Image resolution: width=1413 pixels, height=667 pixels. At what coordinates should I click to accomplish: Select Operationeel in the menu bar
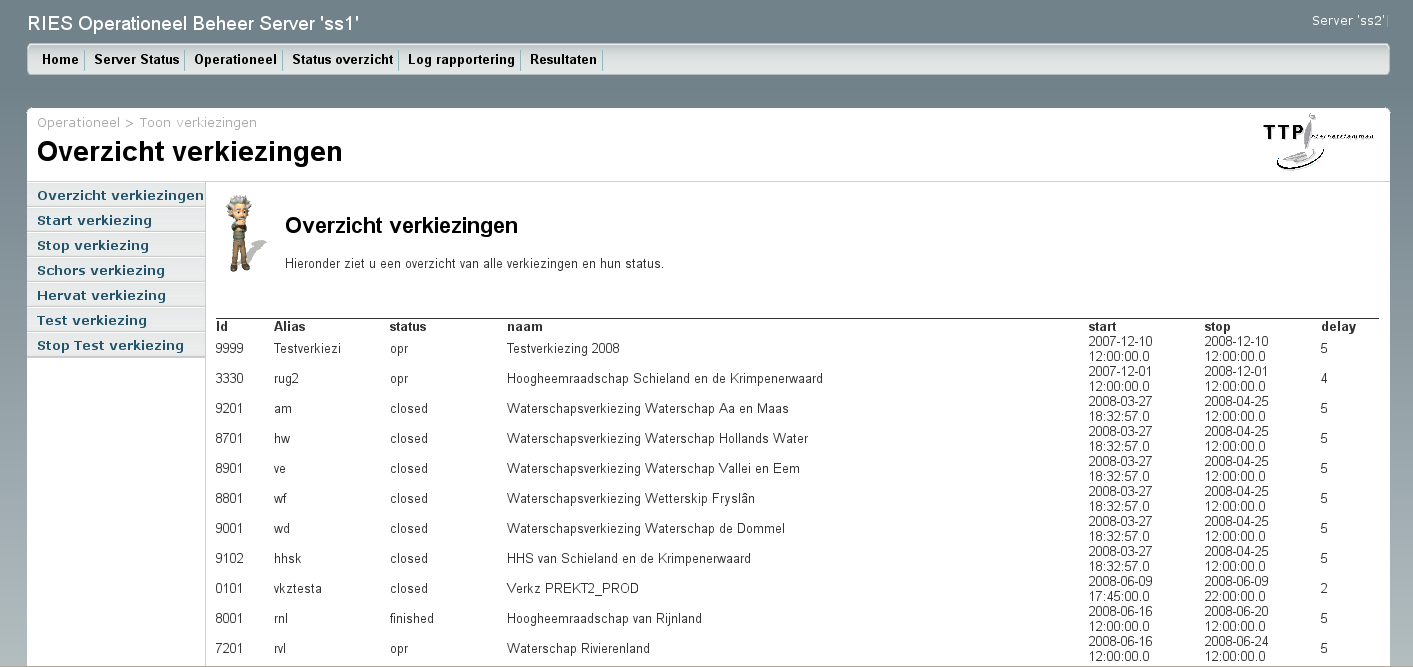pyautogui.click(x=235, y=60)
